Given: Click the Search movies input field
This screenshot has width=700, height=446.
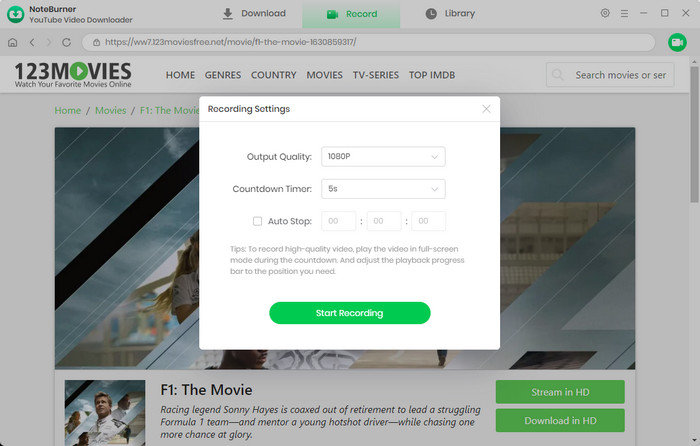Looking at the screenshot, I should click(610, 75).
